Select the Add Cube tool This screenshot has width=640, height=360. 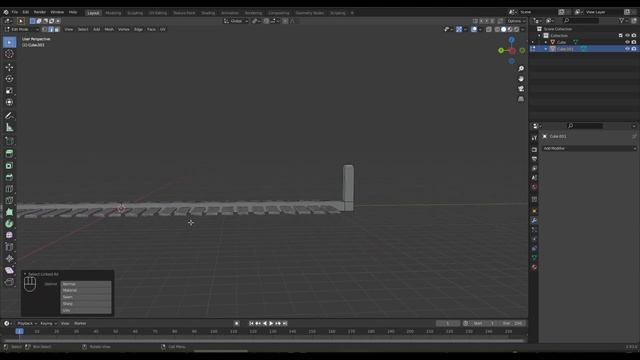click(x=9, y=141)
